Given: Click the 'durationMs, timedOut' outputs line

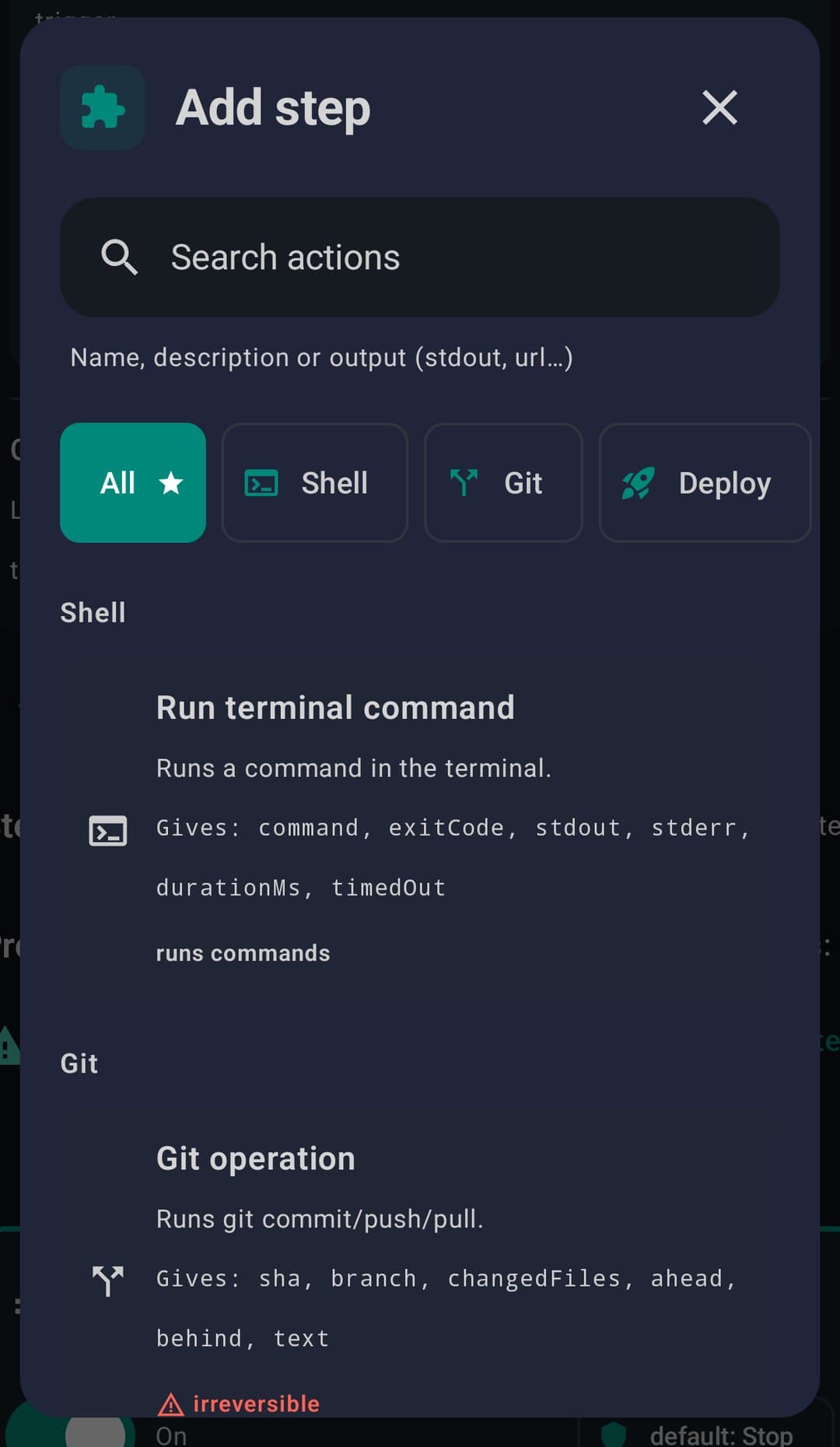Looking at the screenshot, I should coord(301,888).
